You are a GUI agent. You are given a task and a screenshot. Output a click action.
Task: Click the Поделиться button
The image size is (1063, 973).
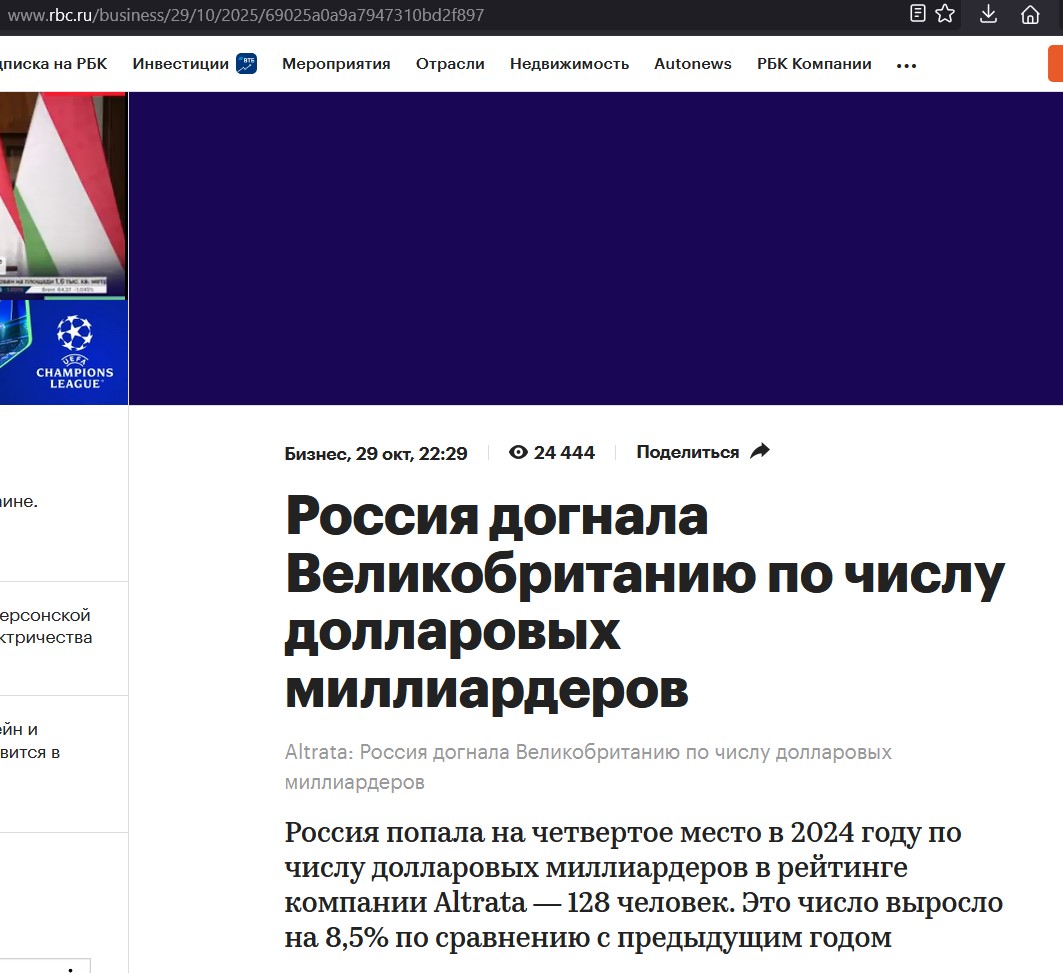coord(703,452)
